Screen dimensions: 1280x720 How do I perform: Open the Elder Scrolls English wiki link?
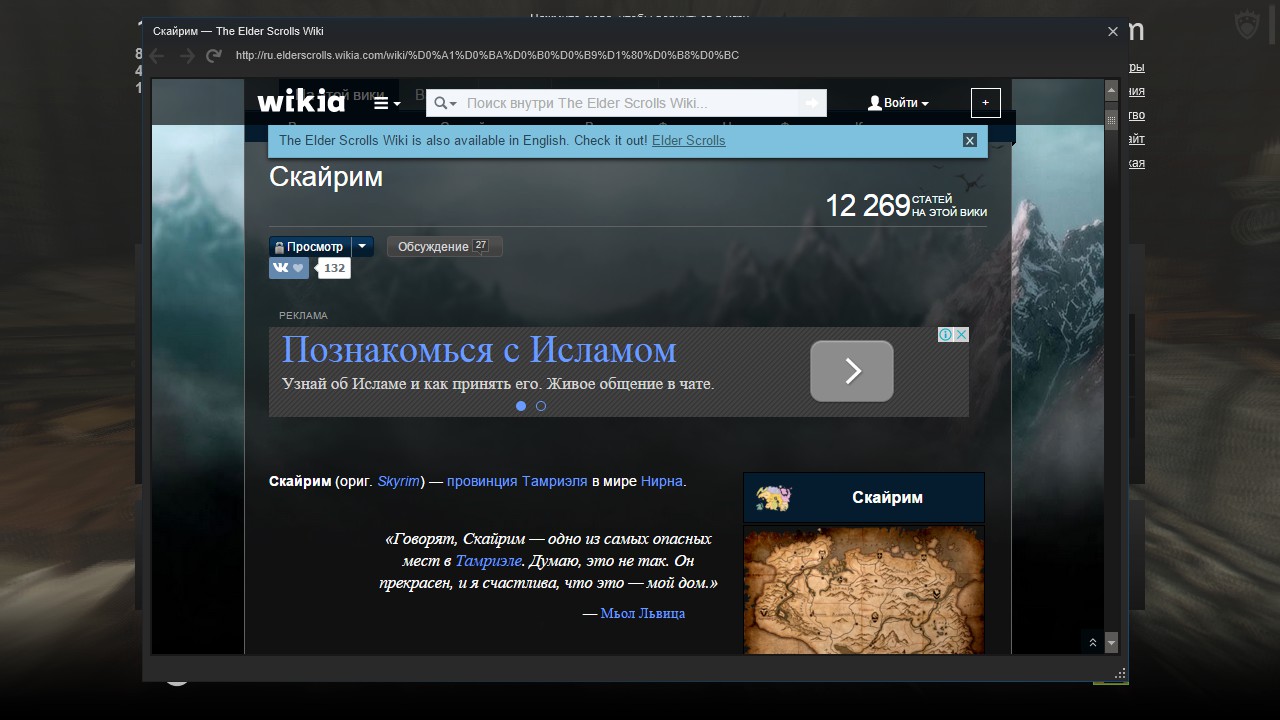[689, 141]
